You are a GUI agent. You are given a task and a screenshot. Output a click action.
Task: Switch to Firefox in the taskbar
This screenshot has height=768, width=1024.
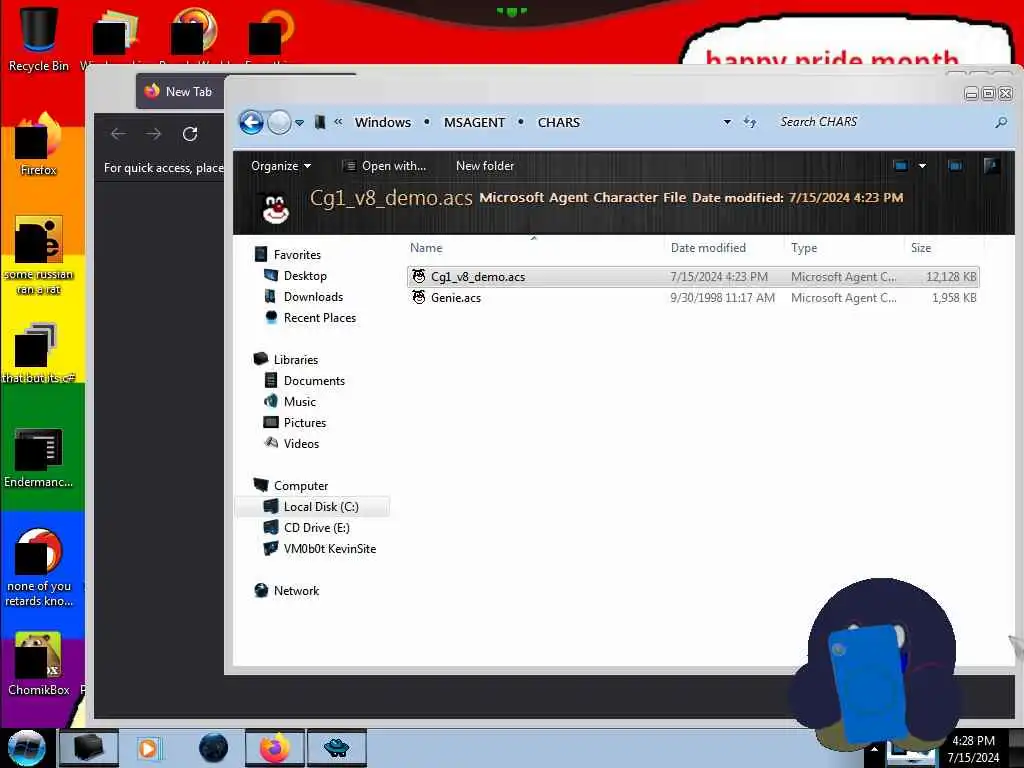275,748
